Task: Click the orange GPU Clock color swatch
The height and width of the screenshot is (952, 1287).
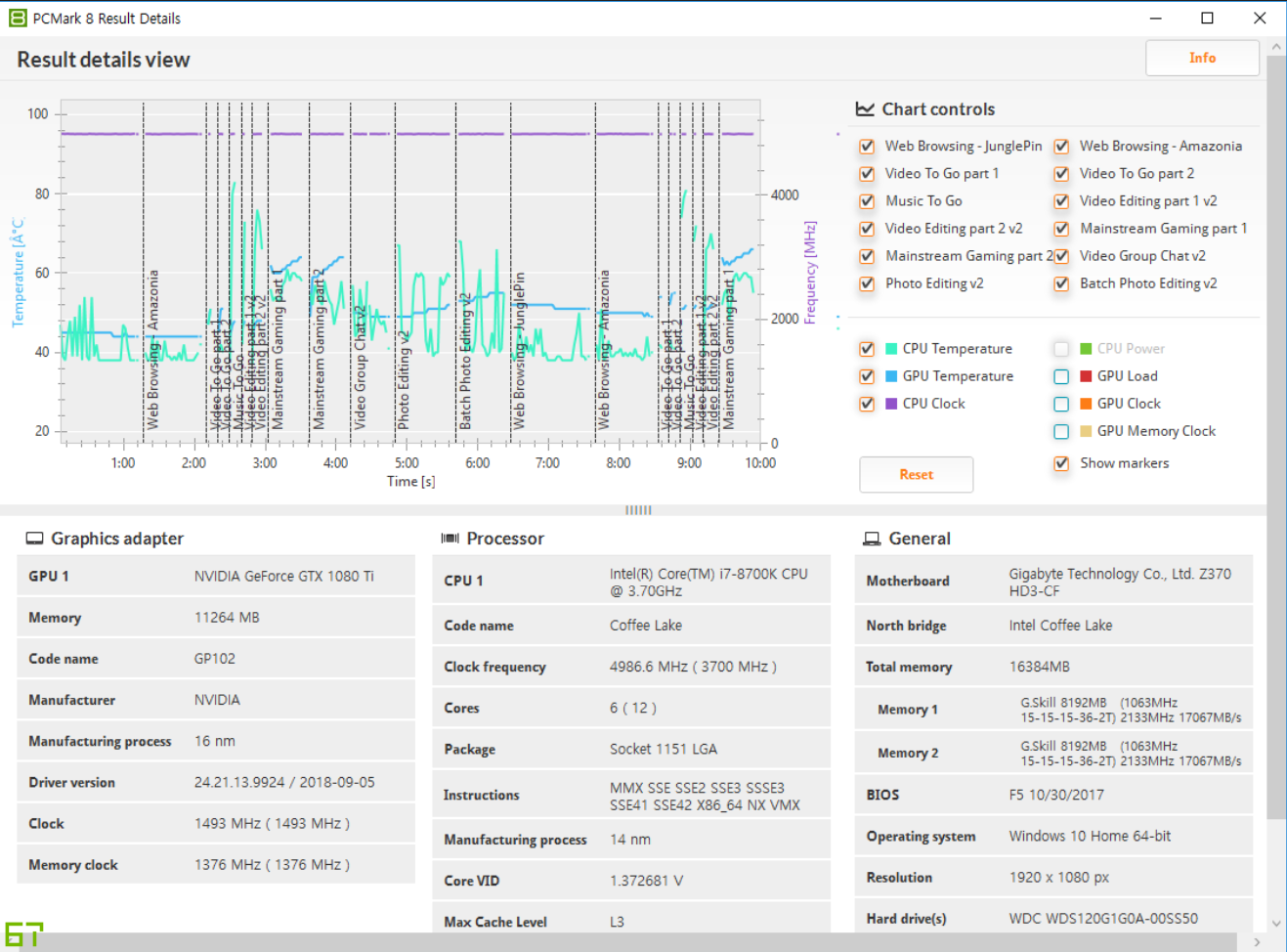Action: pyautogui.click(x=1086, y=404)
